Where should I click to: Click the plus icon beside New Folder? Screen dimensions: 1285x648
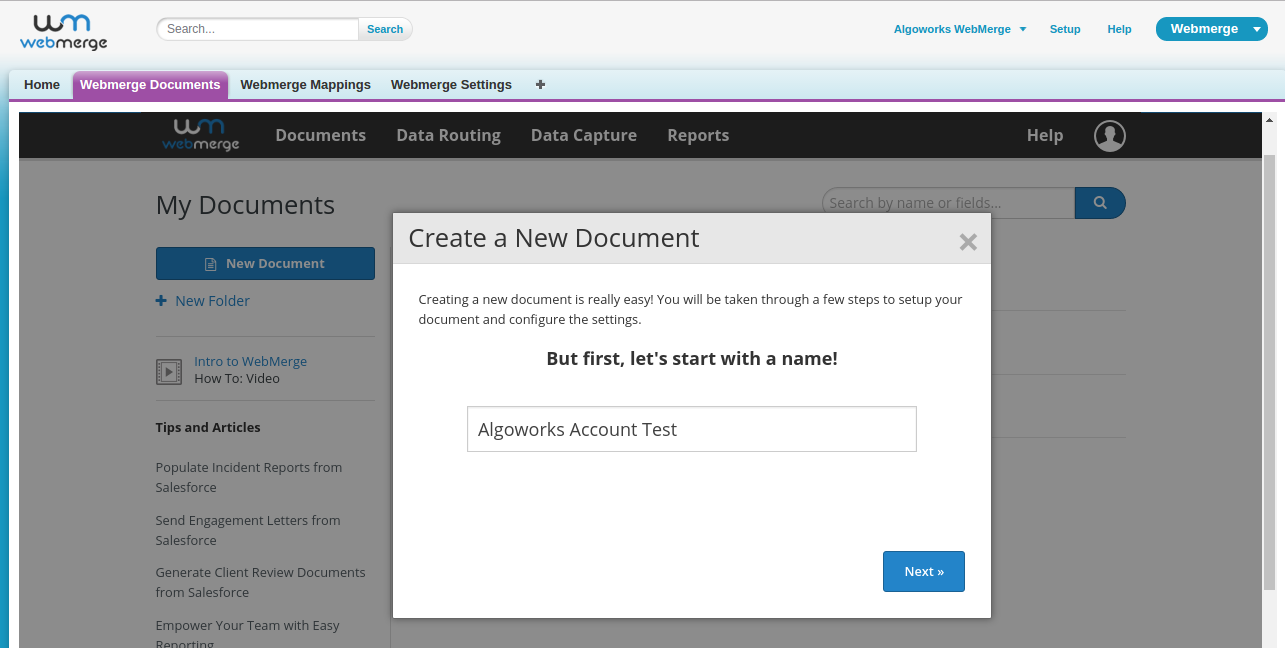(161, 301)
